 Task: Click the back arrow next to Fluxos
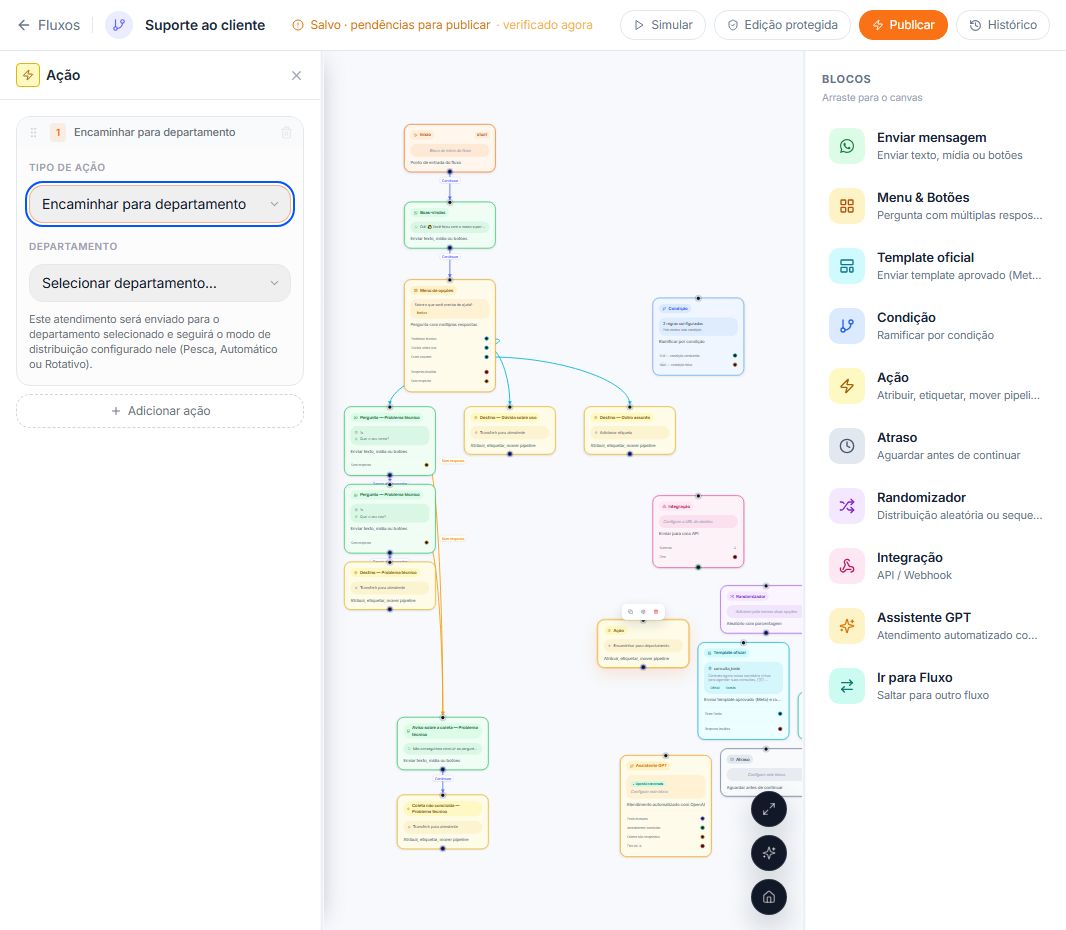(x=24, y=25)
